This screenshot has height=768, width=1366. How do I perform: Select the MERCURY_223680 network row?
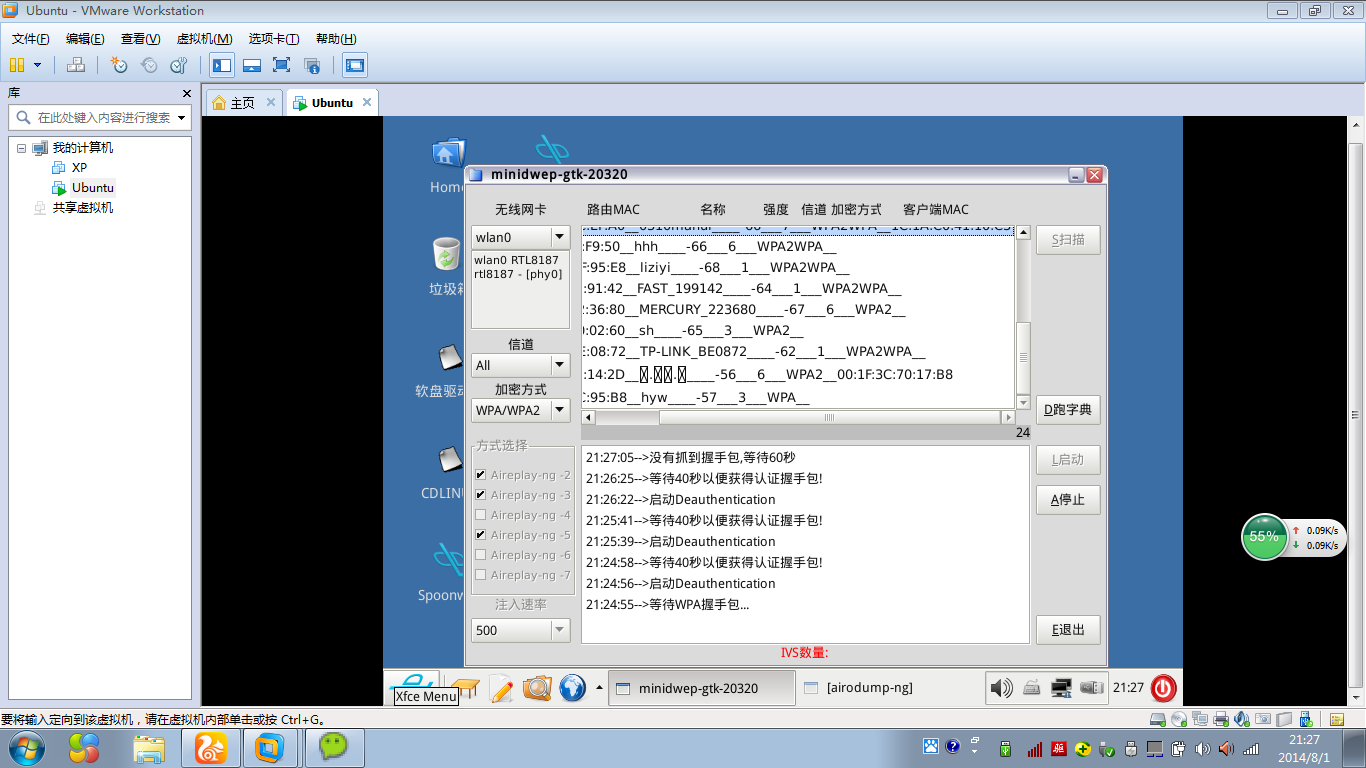pos(798,310)
